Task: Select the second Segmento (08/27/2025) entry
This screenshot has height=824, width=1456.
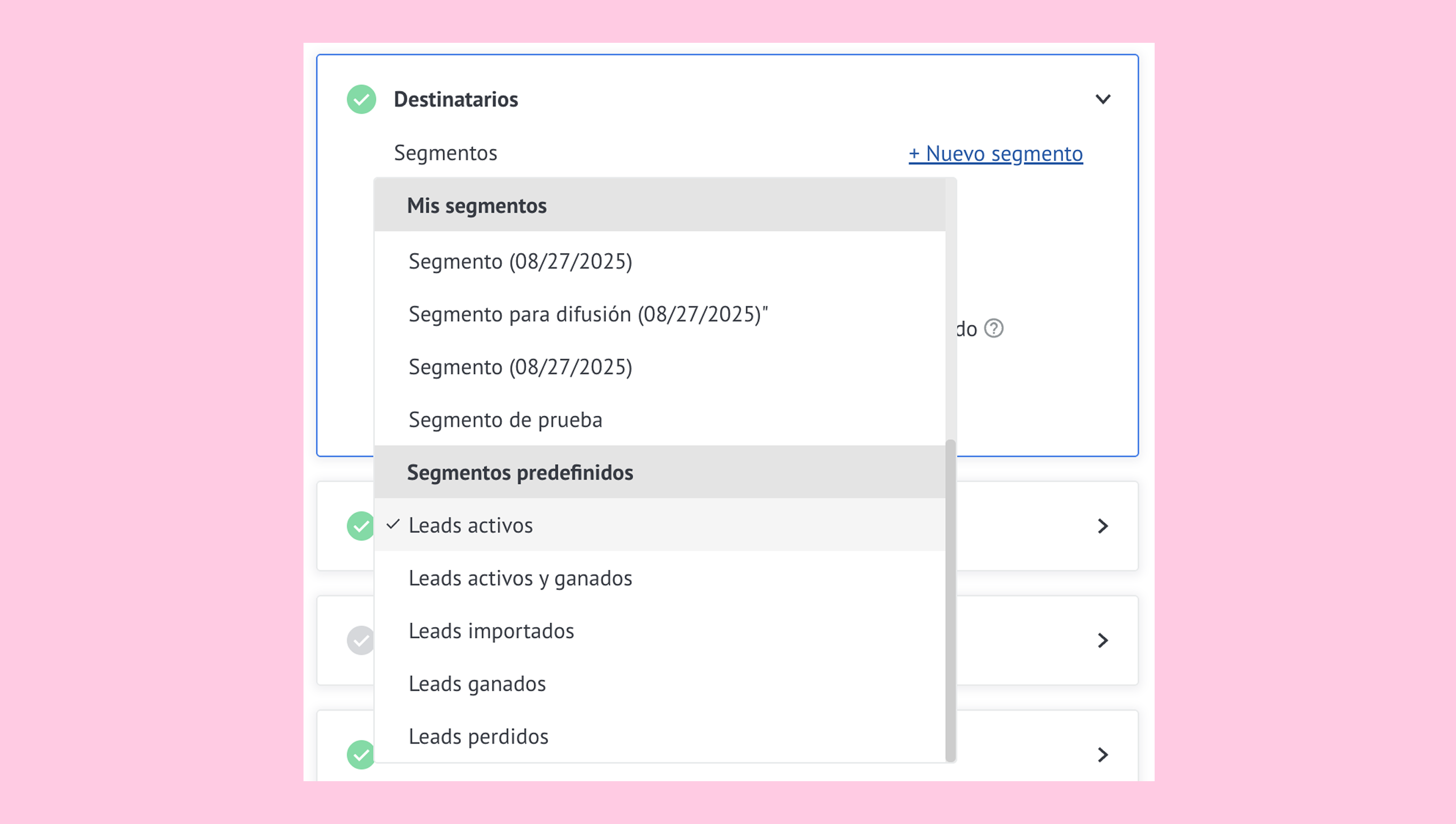Action: tap(520, 367)
